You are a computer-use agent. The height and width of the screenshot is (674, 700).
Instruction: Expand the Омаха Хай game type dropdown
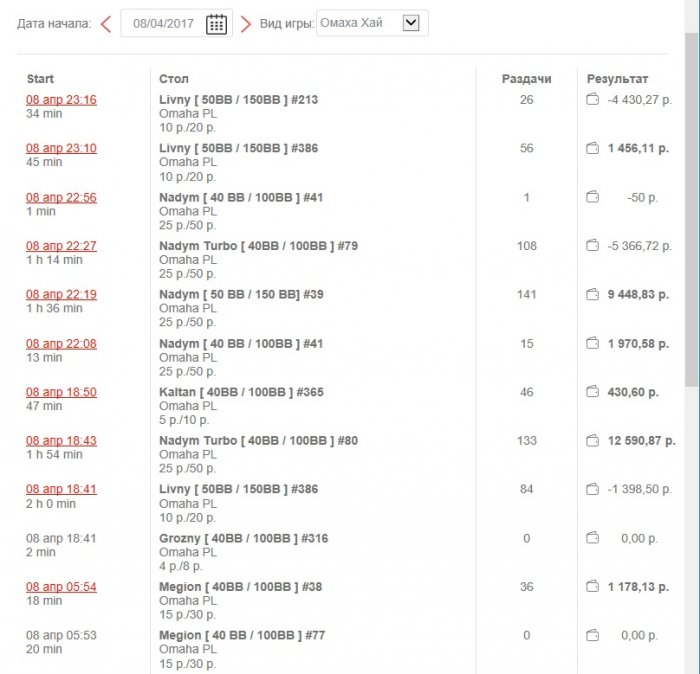point(410,23)
